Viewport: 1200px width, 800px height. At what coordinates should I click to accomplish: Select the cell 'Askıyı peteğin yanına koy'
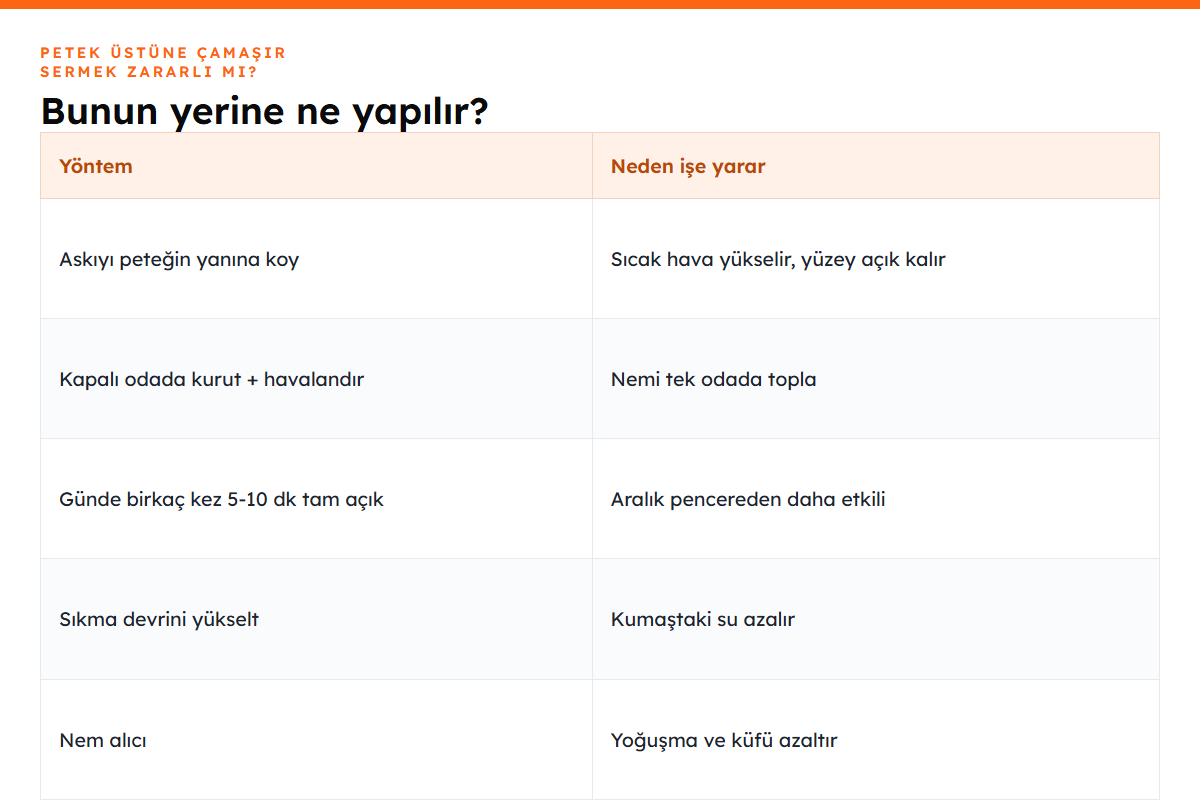tap(316, 259)
